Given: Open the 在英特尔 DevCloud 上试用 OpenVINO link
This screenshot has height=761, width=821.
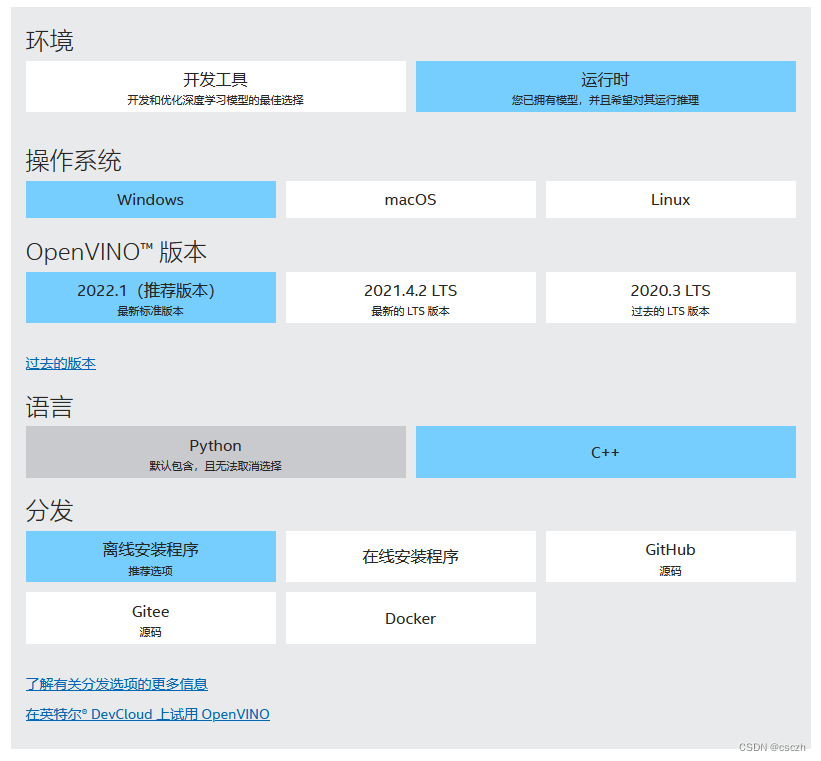Looking at the screenshot, I should (148, 714).
